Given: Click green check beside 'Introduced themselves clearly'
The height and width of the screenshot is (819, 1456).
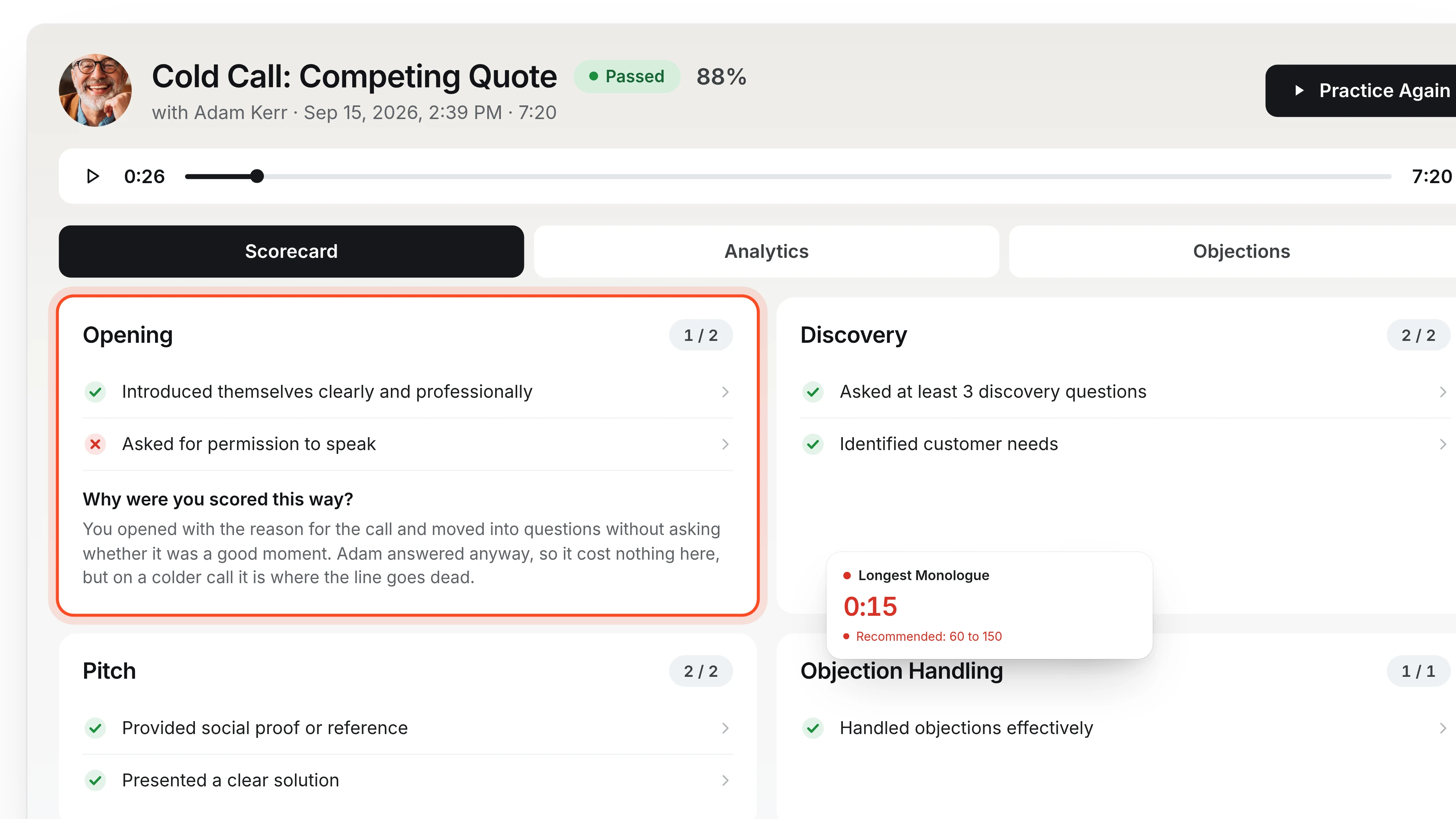Looking at the screenshot, I should (96, 392).
